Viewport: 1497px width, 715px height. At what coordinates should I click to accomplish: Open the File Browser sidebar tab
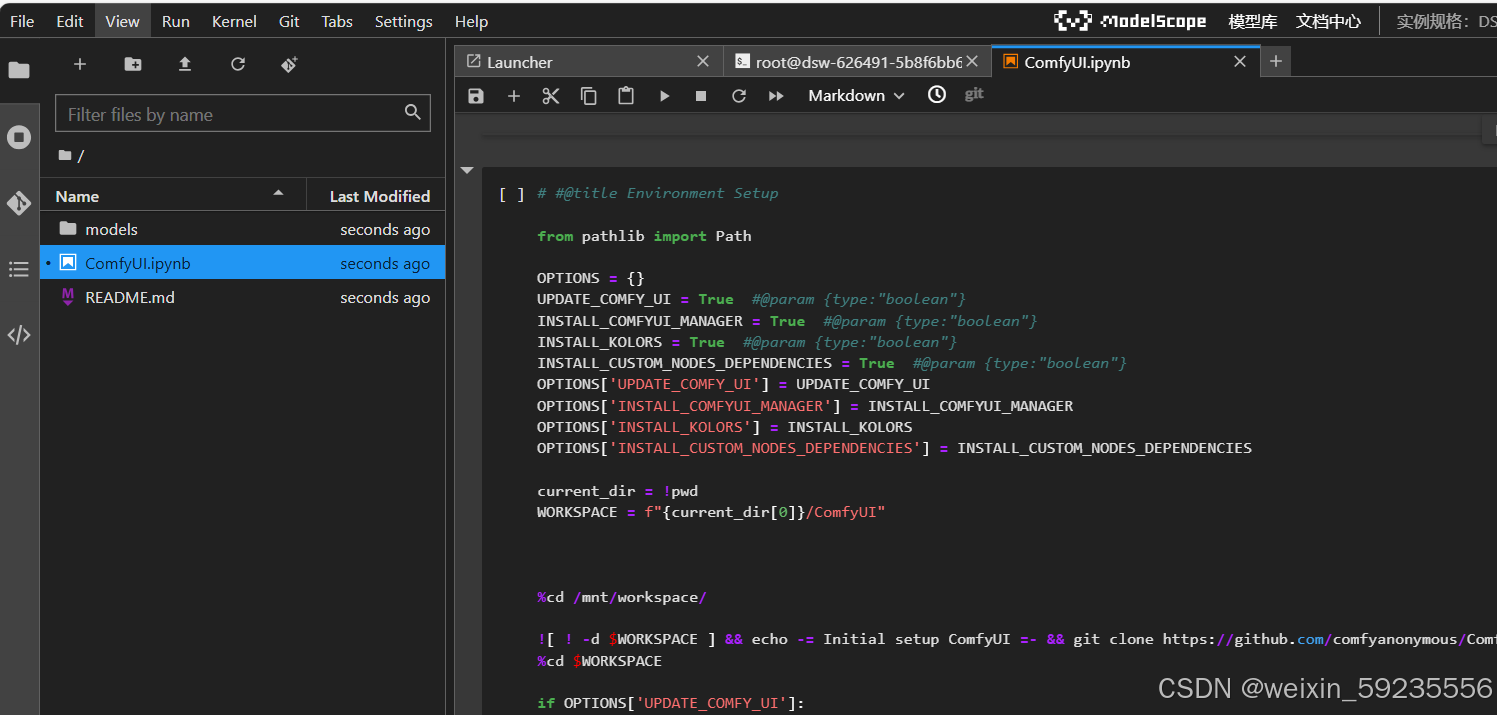pos(19,70)
